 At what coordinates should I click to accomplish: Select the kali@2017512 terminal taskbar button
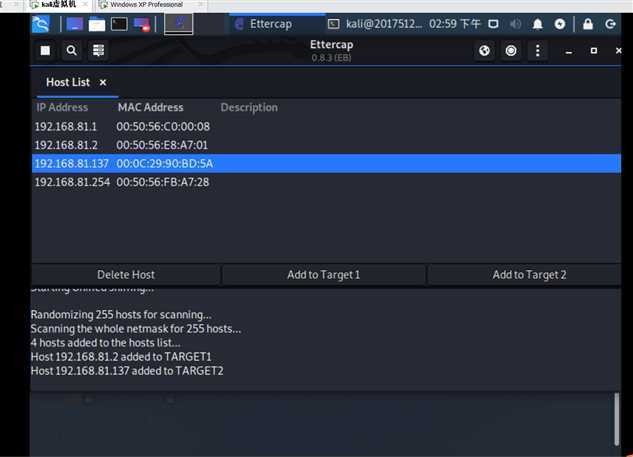click(x=375, y=24)
